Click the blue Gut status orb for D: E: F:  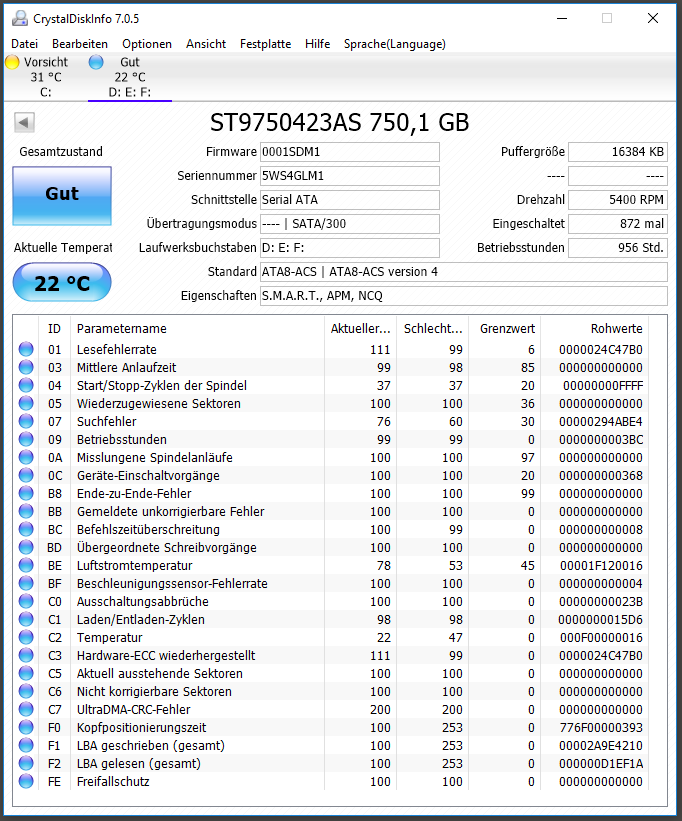pyautogui.click(x=96, y=62)
